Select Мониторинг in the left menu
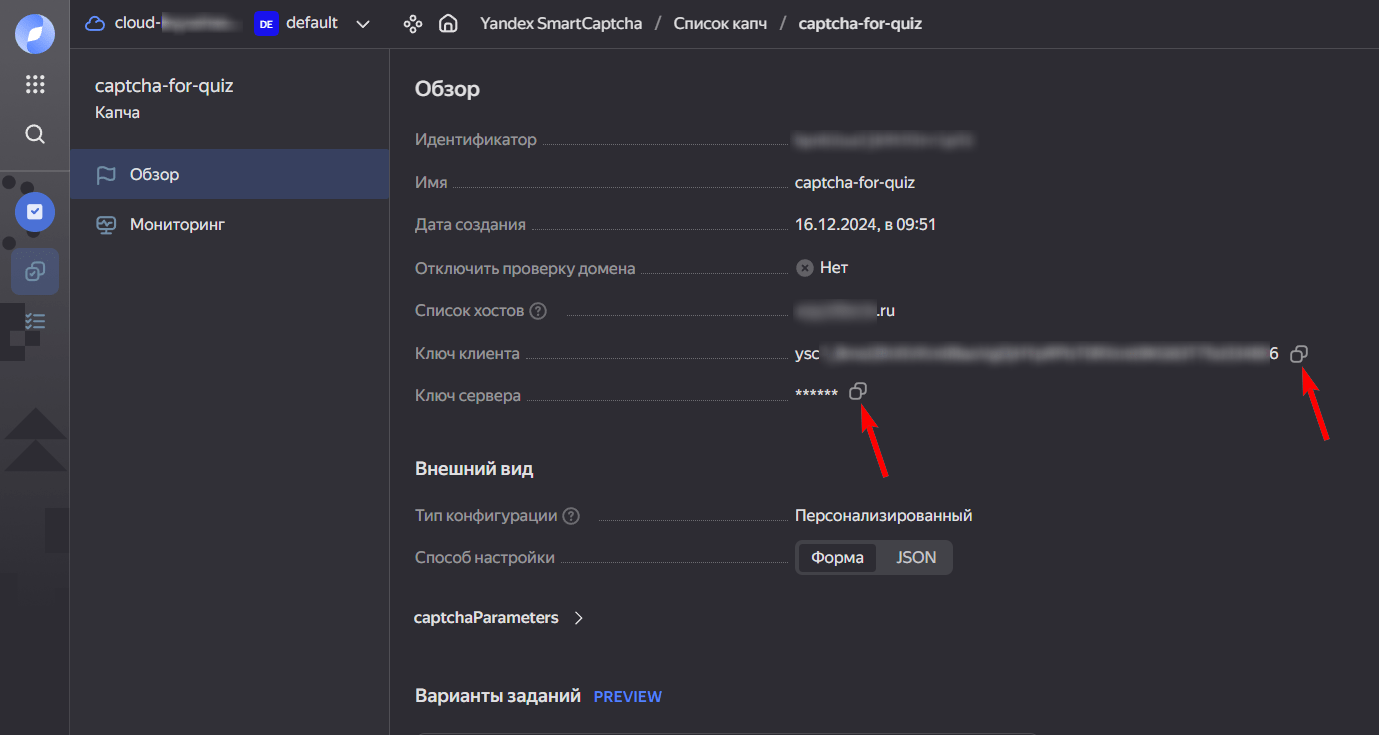The width and height of the screenshot is (1379, 735). point(229,224)
